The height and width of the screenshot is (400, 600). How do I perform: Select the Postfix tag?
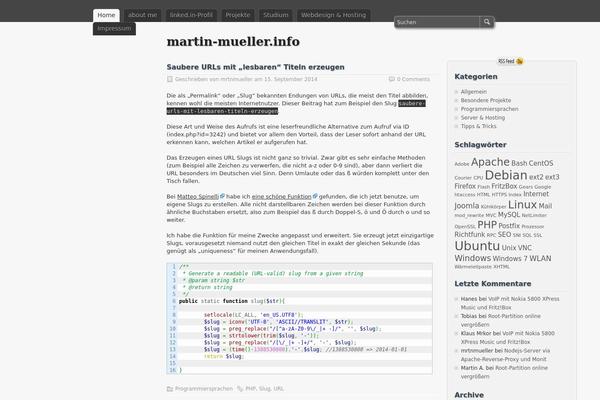coord(509,226)
